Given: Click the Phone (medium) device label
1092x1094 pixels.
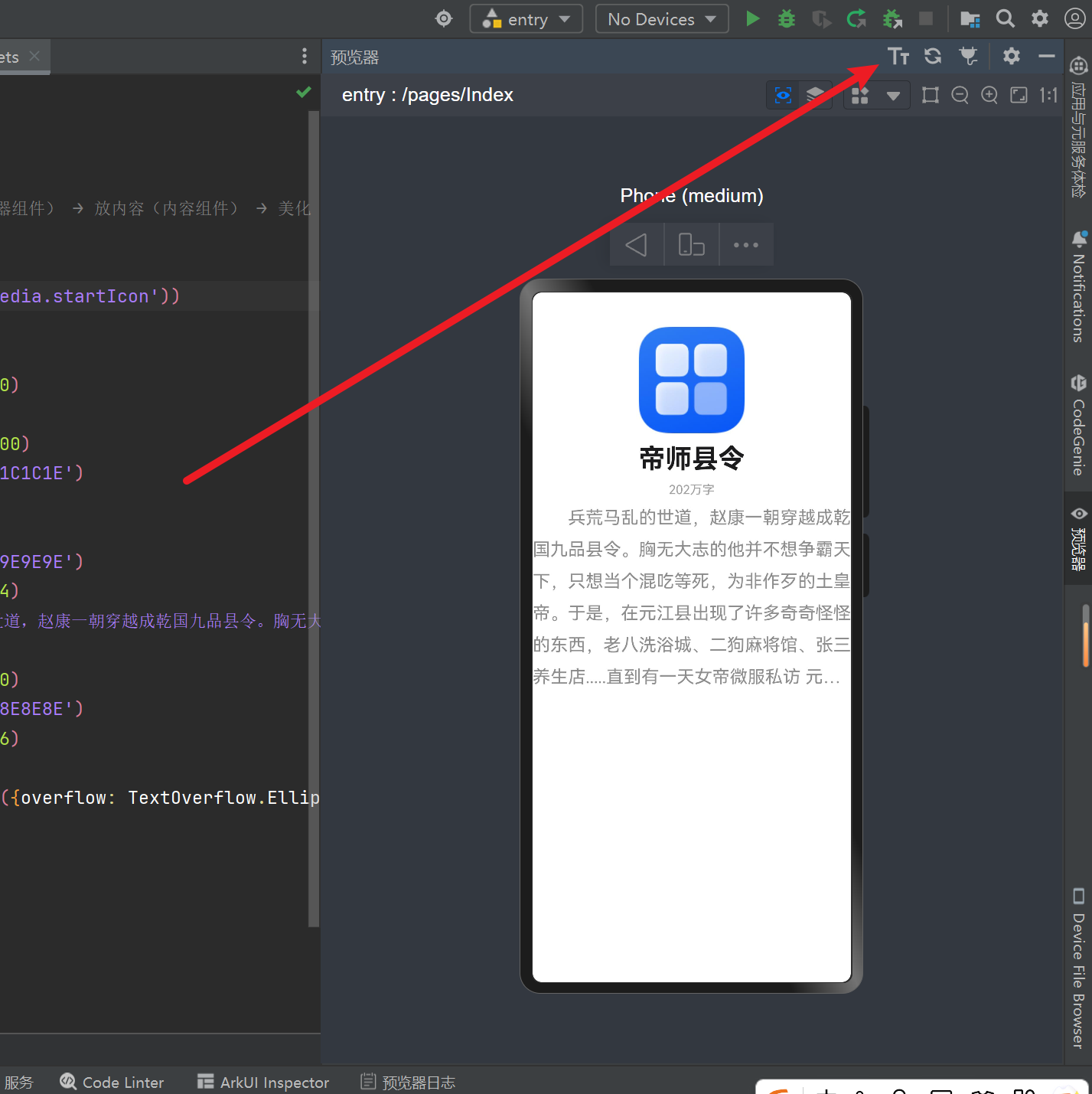Looking at the screenshot, I should (692, 196).
